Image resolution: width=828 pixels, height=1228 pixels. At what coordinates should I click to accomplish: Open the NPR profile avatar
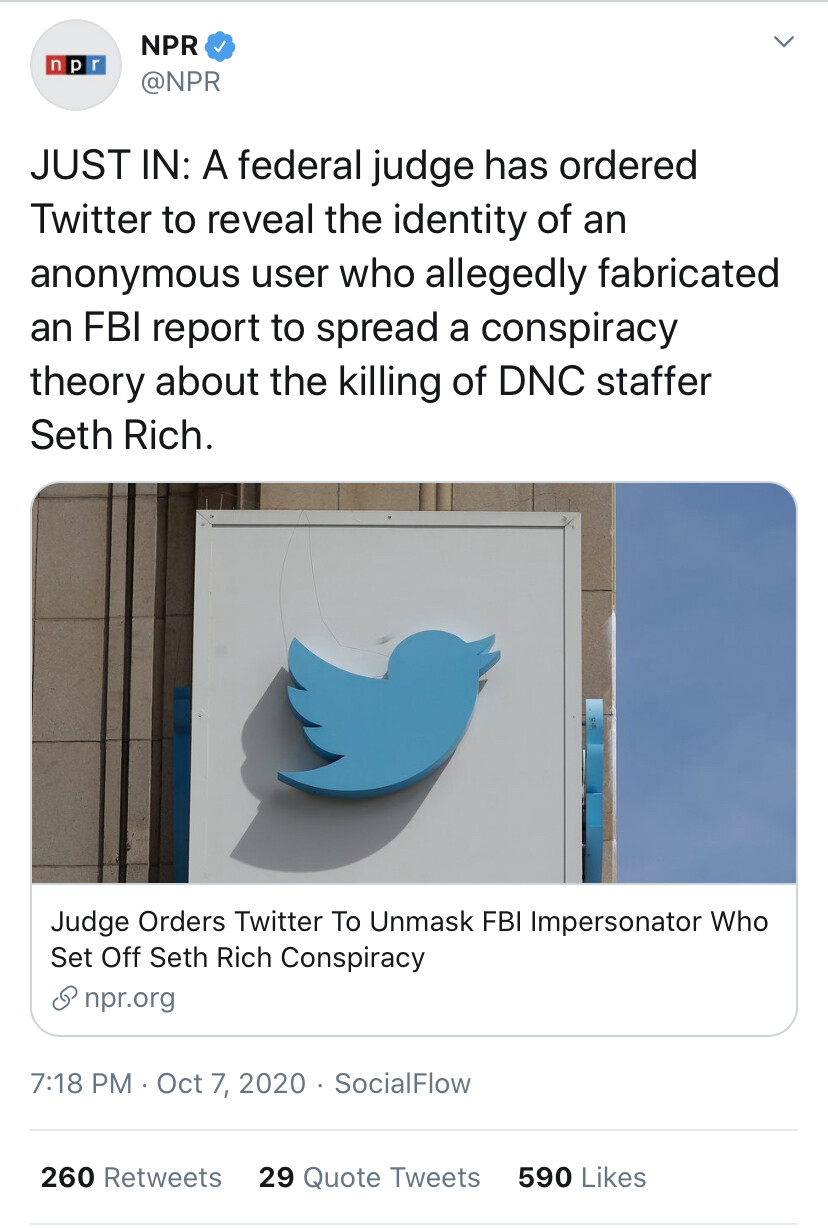(x=77, y=65)
